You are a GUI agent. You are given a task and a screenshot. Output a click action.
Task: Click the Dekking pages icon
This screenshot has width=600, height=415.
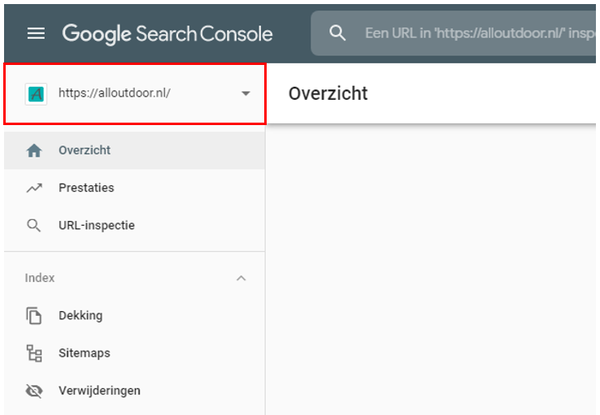tap(34, 316)
